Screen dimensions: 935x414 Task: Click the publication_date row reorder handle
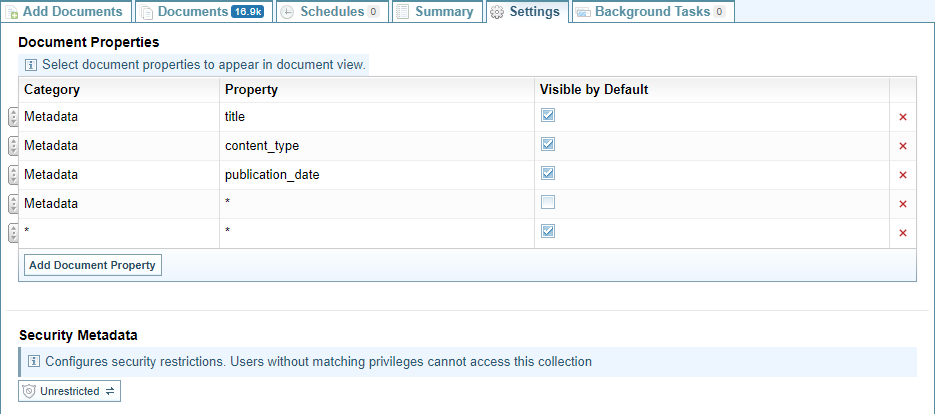[12, 175]
